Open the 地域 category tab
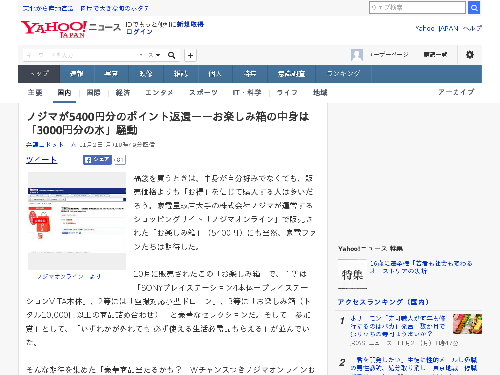The width and height of the screenshot is (500, 375). click(320, 93)
